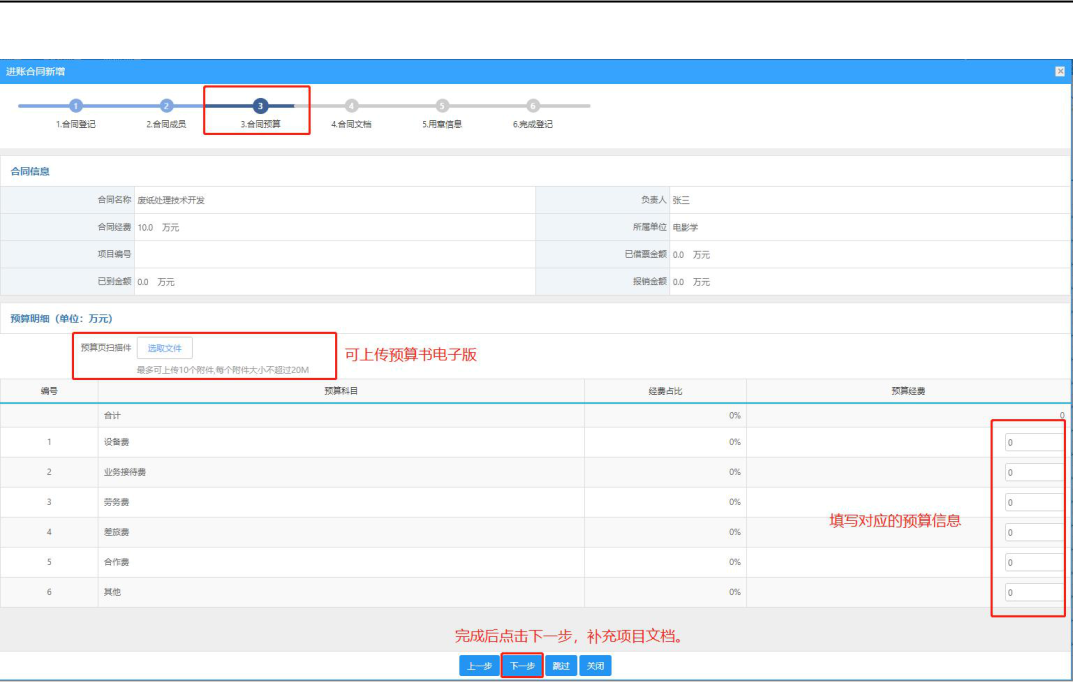Go to previous step with 上一步
This screenshot has height=682, width=1073.
pyautogui.click(x=479, y=666)
